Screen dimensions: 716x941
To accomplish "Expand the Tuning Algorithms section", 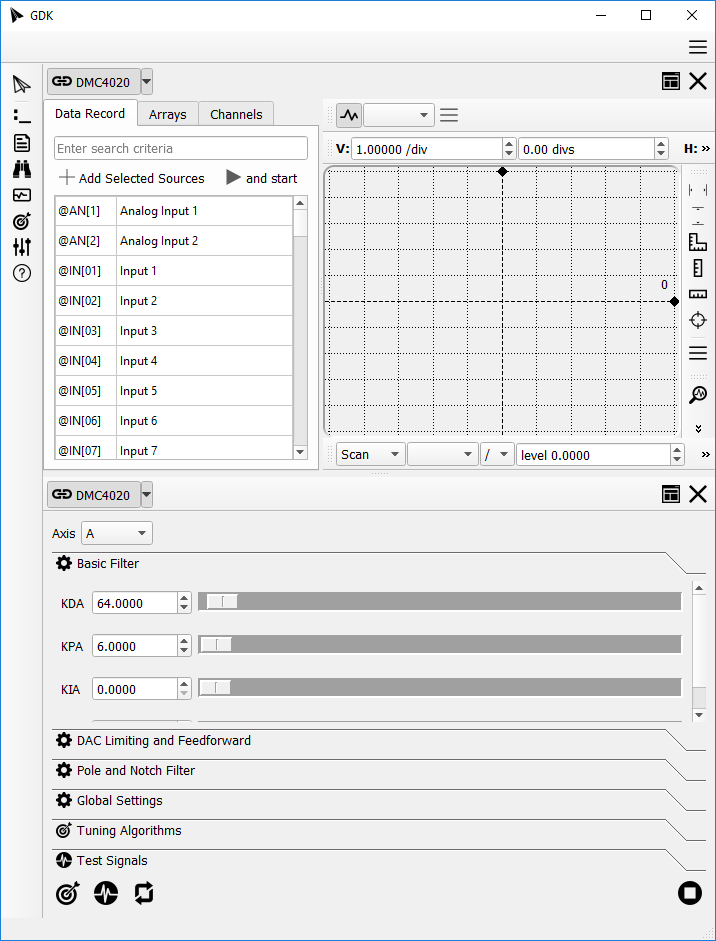I will coord(129,831).
